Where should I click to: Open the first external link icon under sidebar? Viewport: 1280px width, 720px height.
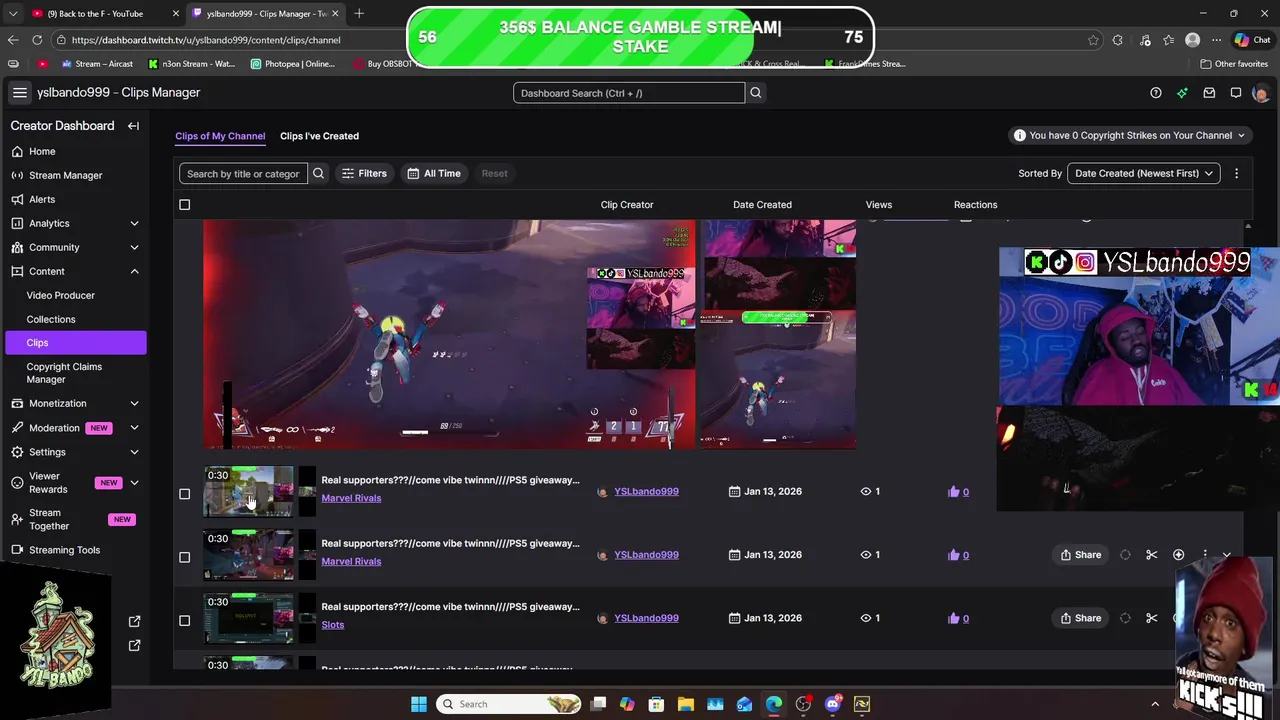click(x=135, y=621)
